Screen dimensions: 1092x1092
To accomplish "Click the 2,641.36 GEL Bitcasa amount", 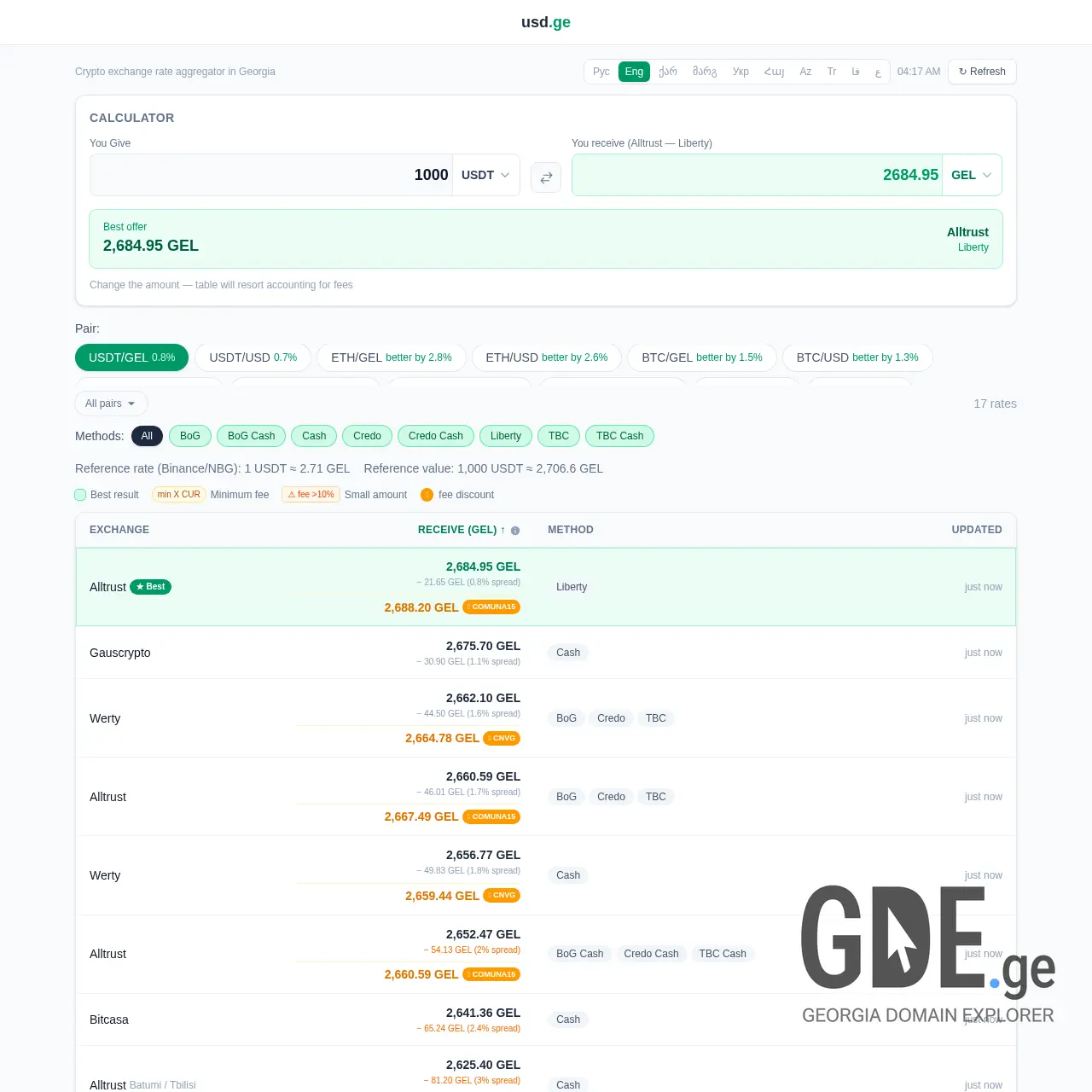I will pos(483,1013).
